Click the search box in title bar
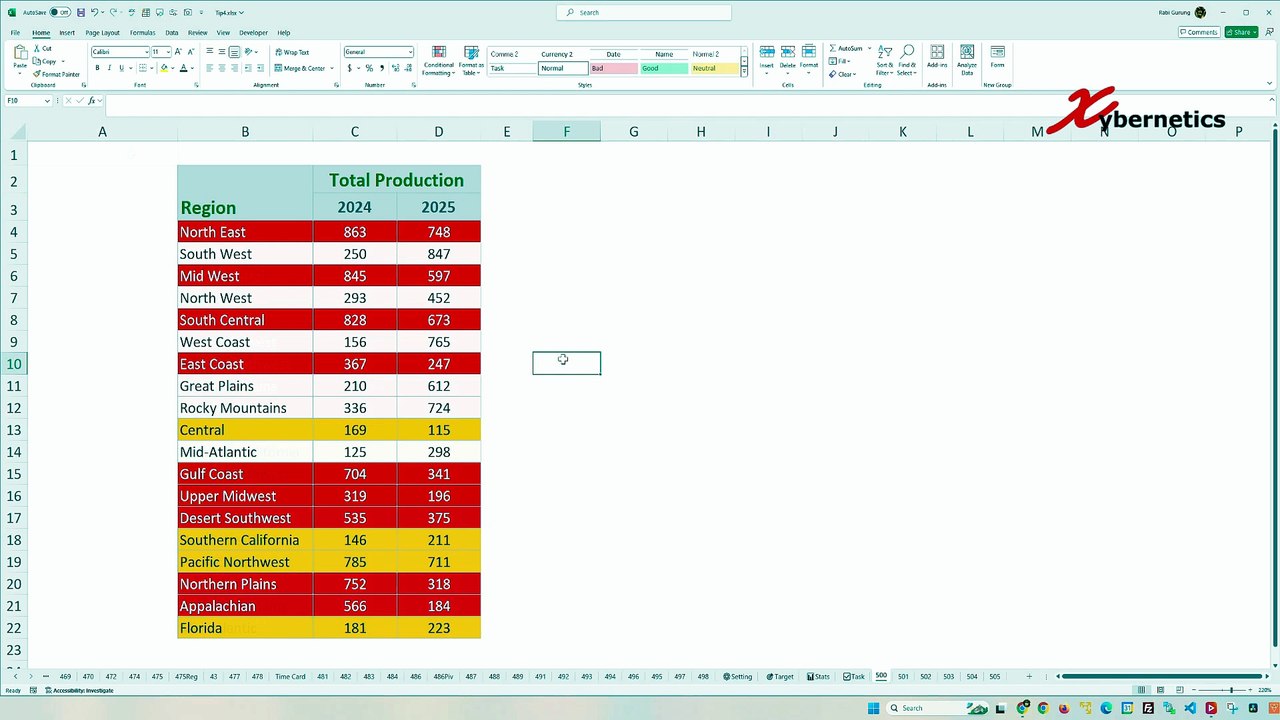This screenshot has height=720, width=1280. 644,12
